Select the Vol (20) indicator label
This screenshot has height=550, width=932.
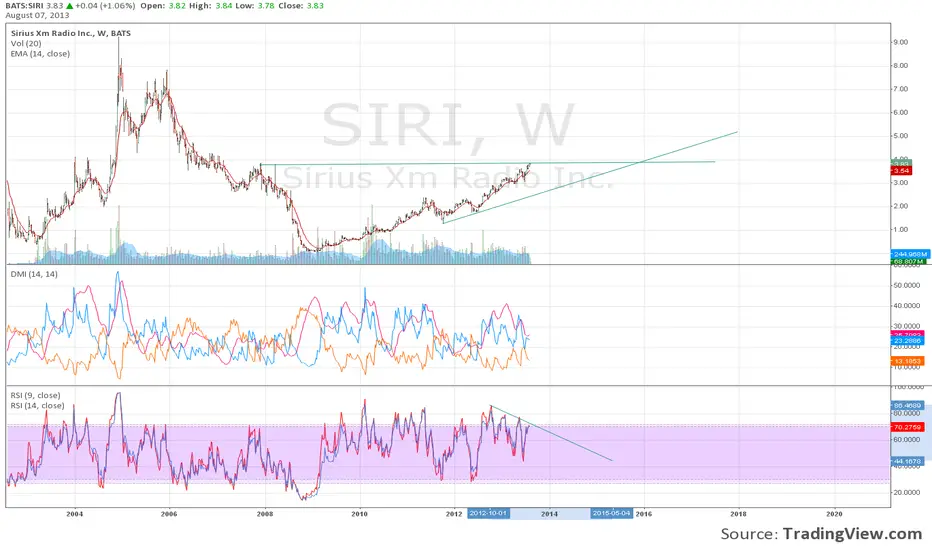coord(26,43)
